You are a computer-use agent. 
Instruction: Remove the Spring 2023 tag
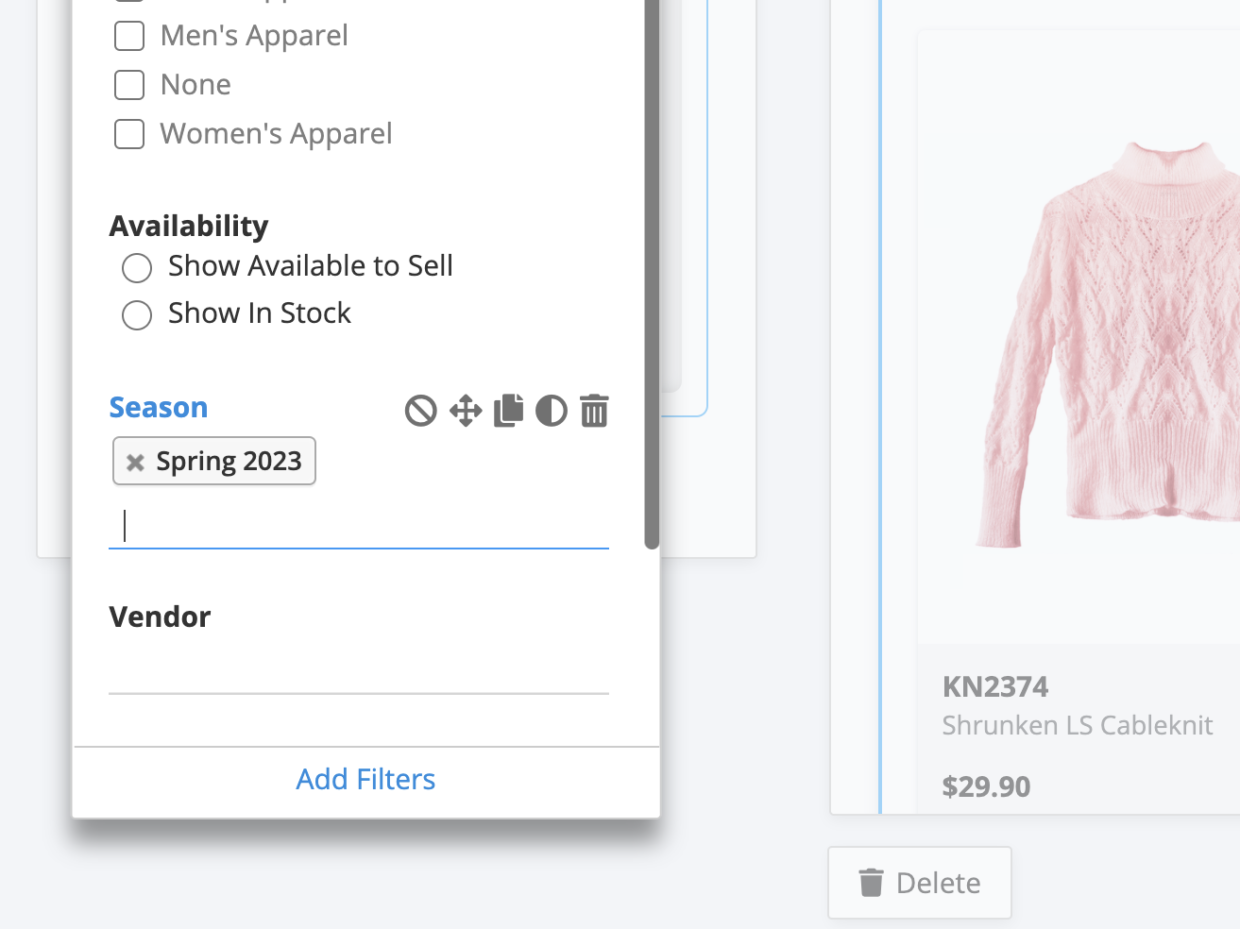[135, 461]
